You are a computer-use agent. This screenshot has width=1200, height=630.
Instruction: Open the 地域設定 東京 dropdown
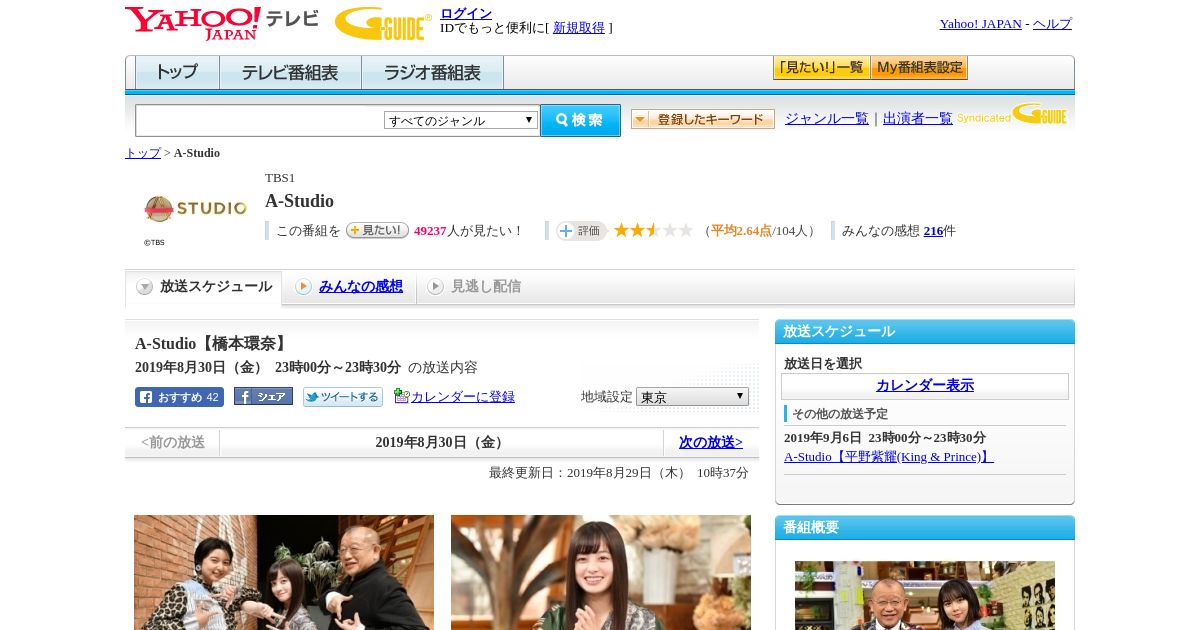tap(692, 397)
